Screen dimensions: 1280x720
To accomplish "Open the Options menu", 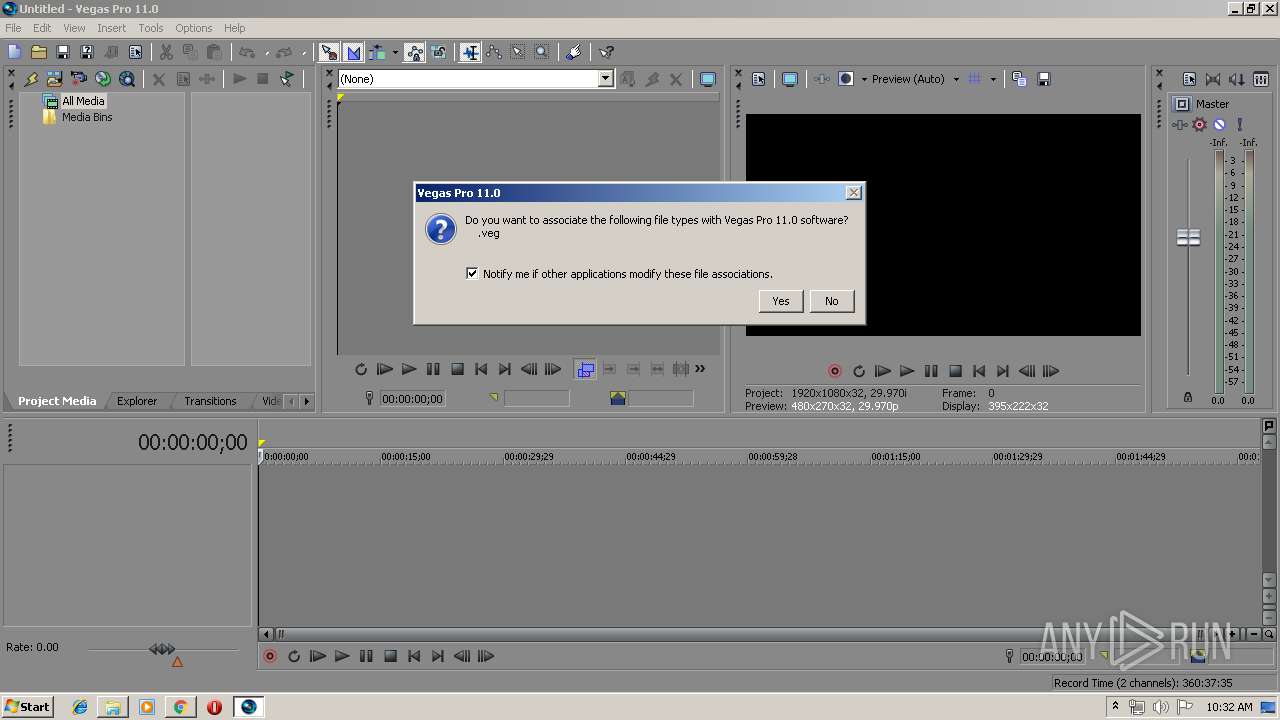I will point(193,28).
